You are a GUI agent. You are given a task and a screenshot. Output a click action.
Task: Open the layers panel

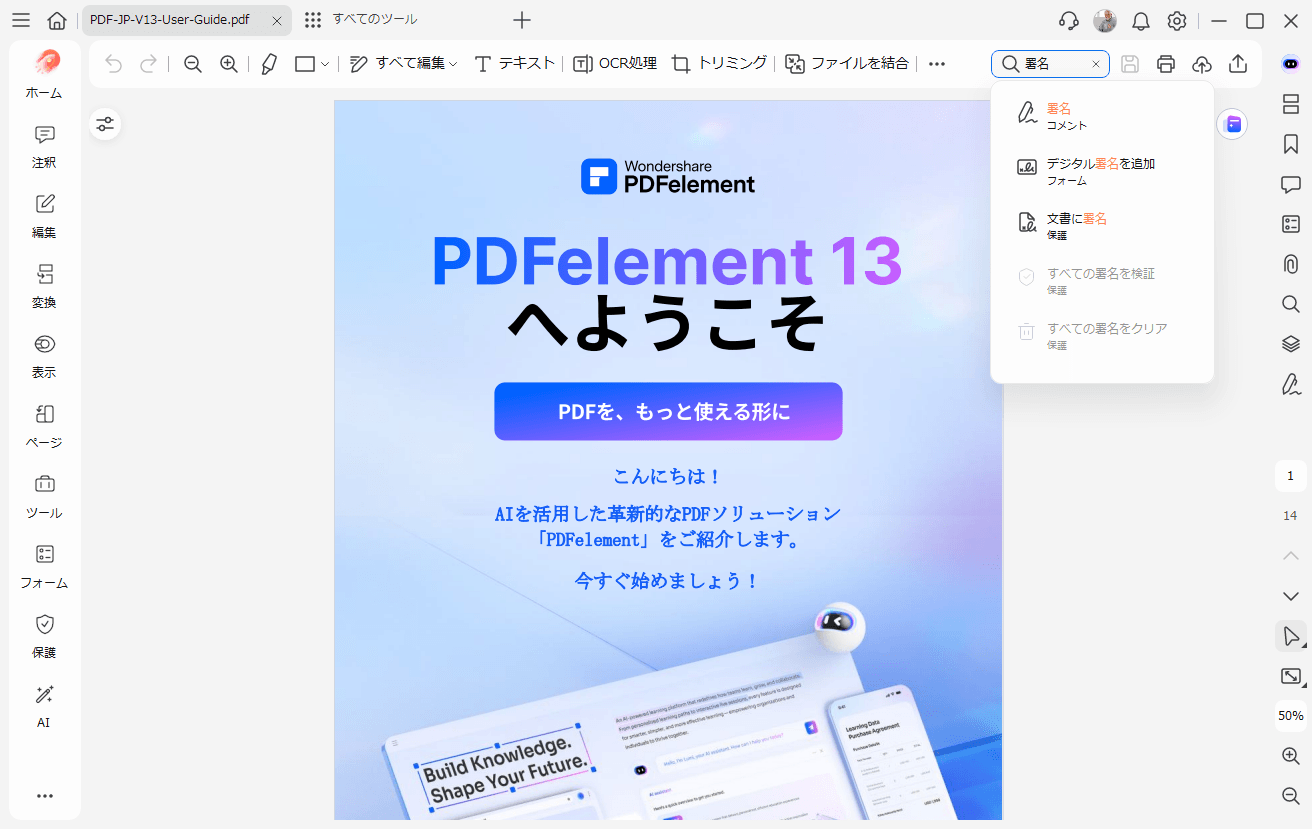pos(1291,344)
